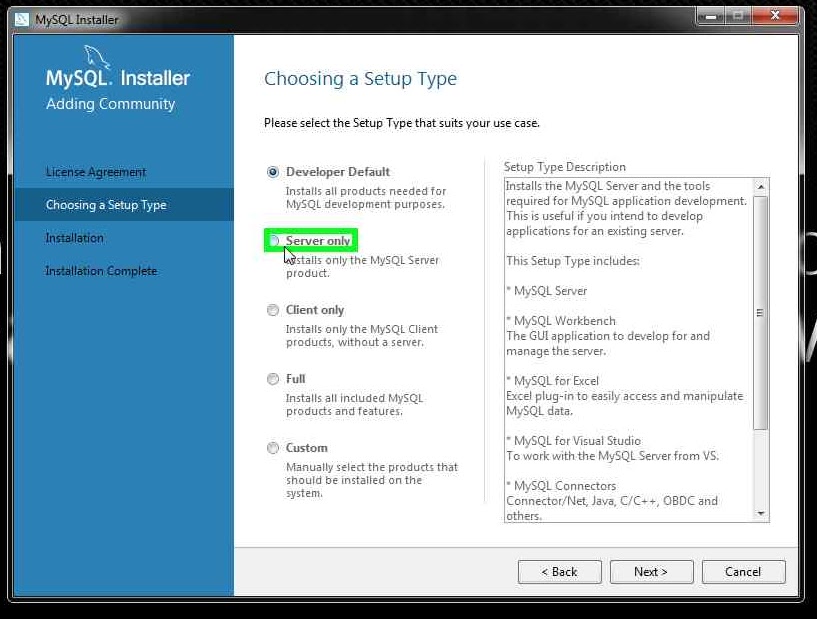The image size is (817, 619).
Task: Choose the Client only installation option
Action: pos(273,310)
